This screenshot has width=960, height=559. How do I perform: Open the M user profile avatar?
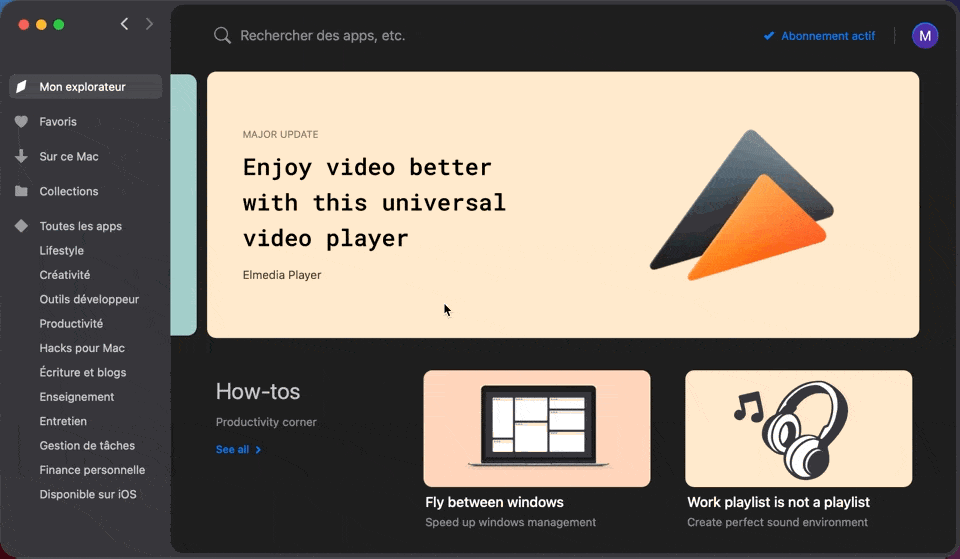(x=924, y=36)
